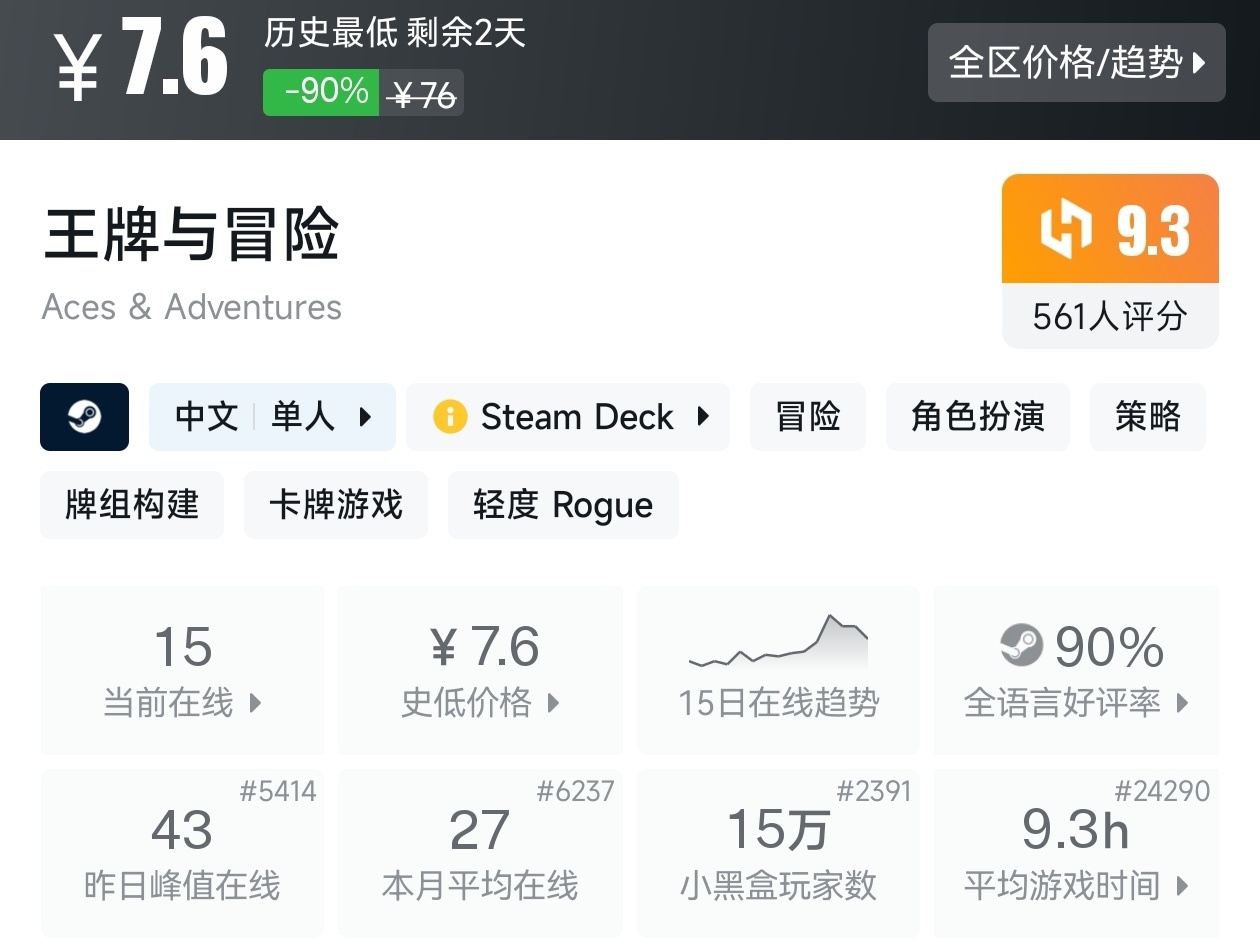Select the 卡牌游戏 card game tag
The image size is (1260, 944).
(x=336, y=505)
